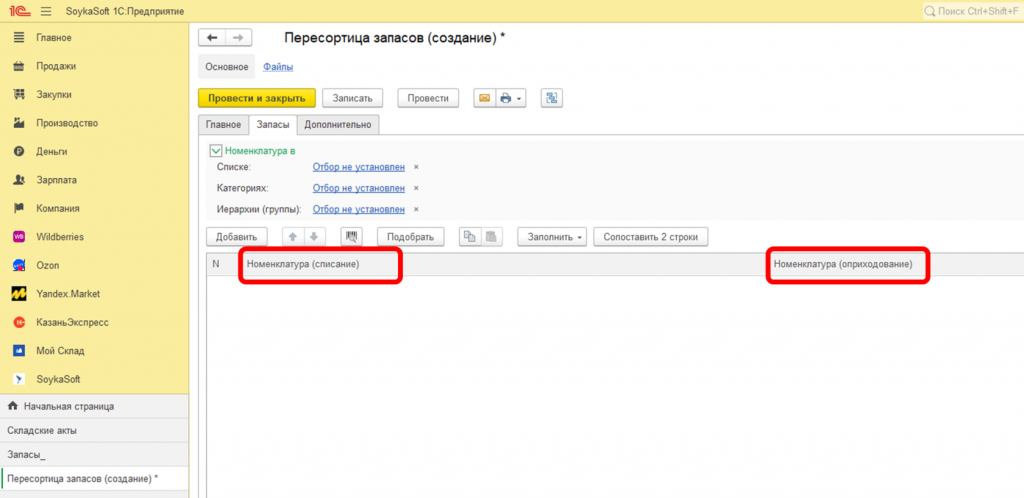Expand the 'Заполнить' dropdown

pos(551,237)
